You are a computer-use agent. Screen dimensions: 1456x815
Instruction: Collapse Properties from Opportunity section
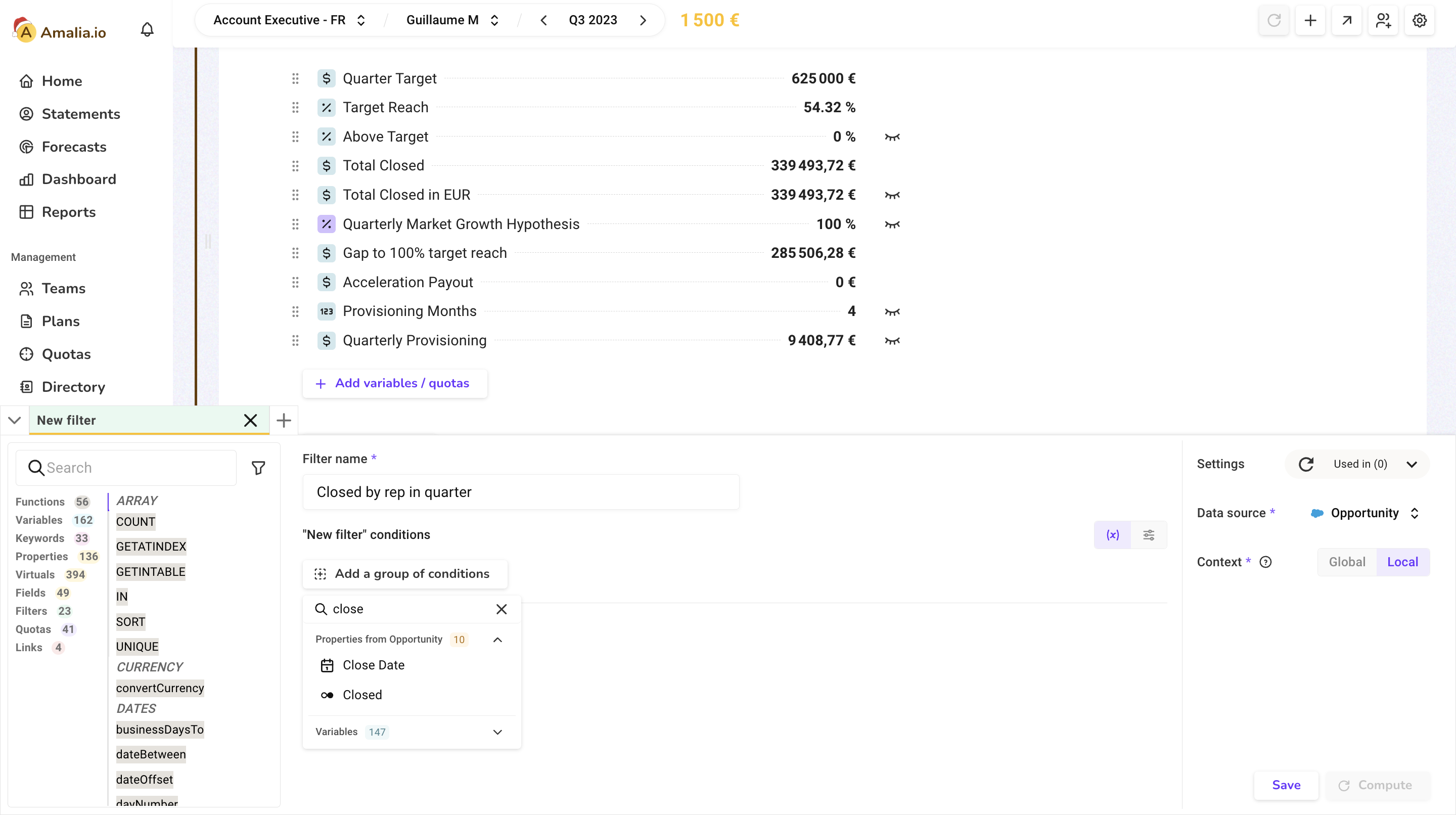coord(497,639)
